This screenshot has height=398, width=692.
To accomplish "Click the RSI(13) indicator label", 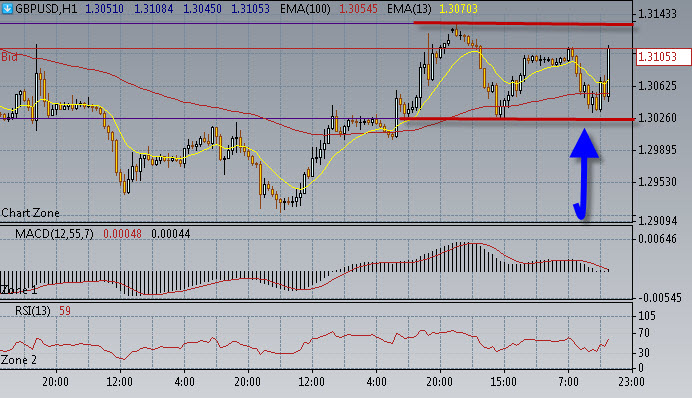I will coord(33,311).
